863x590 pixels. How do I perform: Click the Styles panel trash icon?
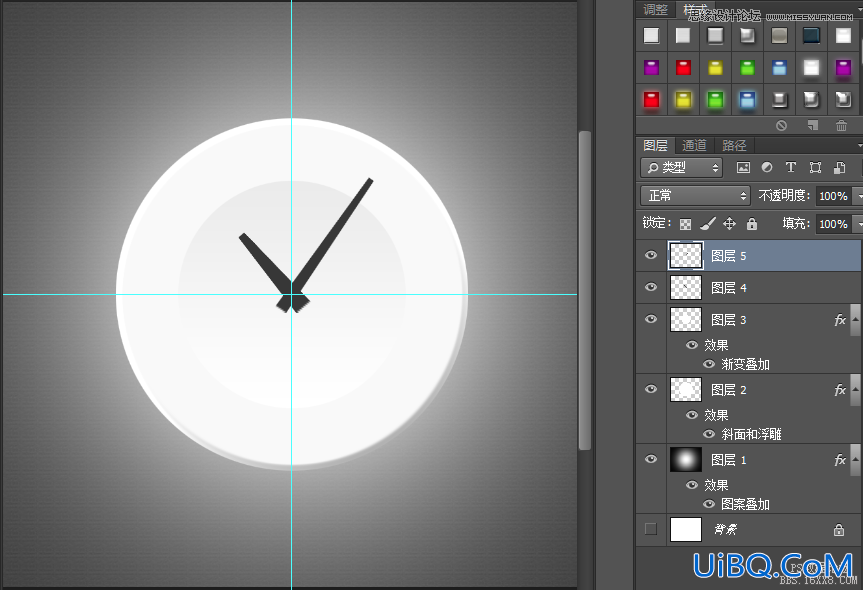click(x=842, y=125)
